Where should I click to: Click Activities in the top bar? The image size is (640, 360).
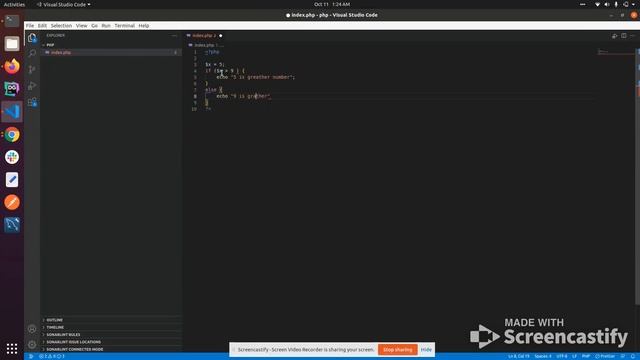click(14, 4)
